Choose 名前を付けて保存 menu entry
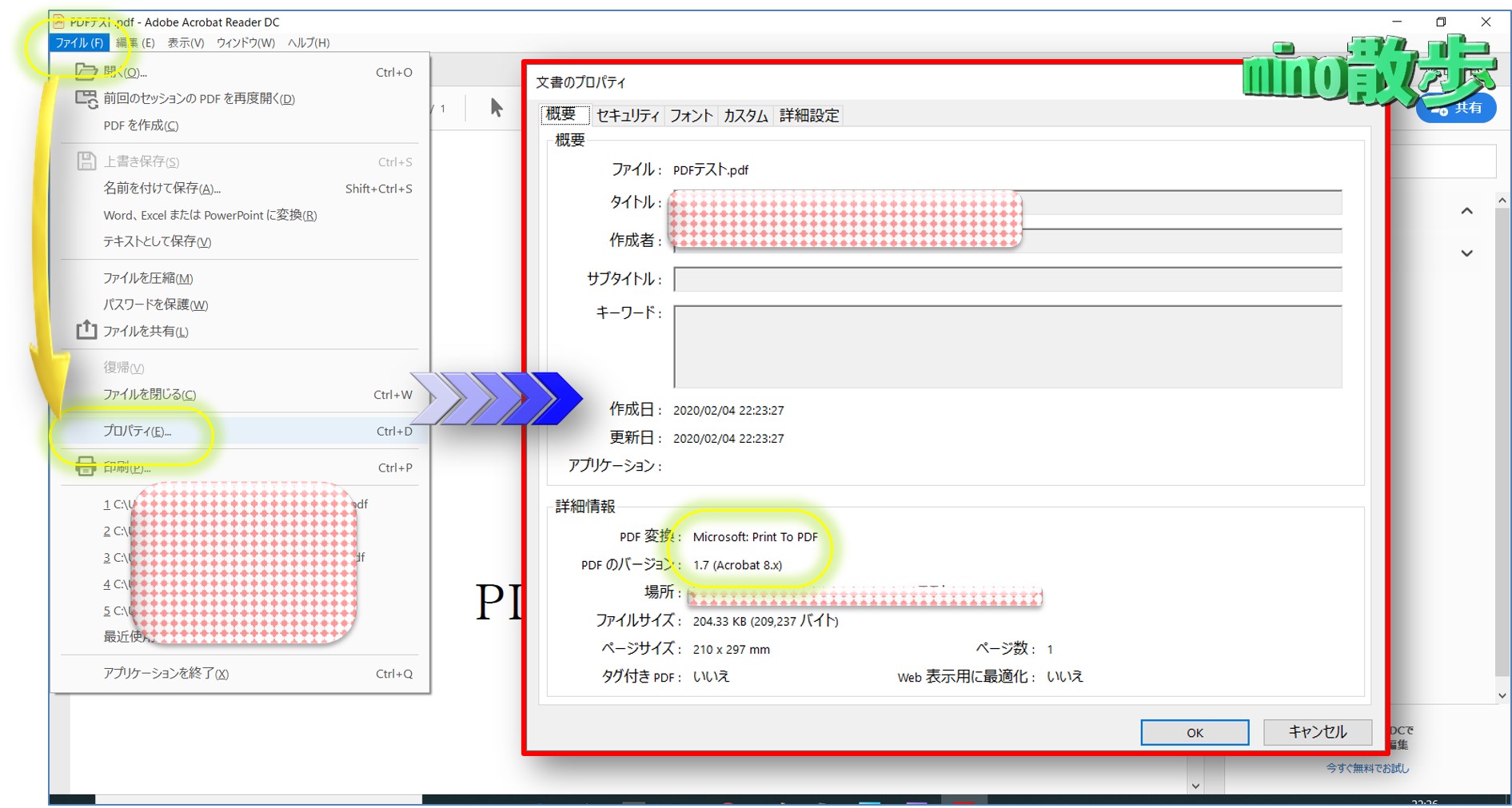This screenshot has width=1512, height=808. pyautogui.click(x=162, y=189)
